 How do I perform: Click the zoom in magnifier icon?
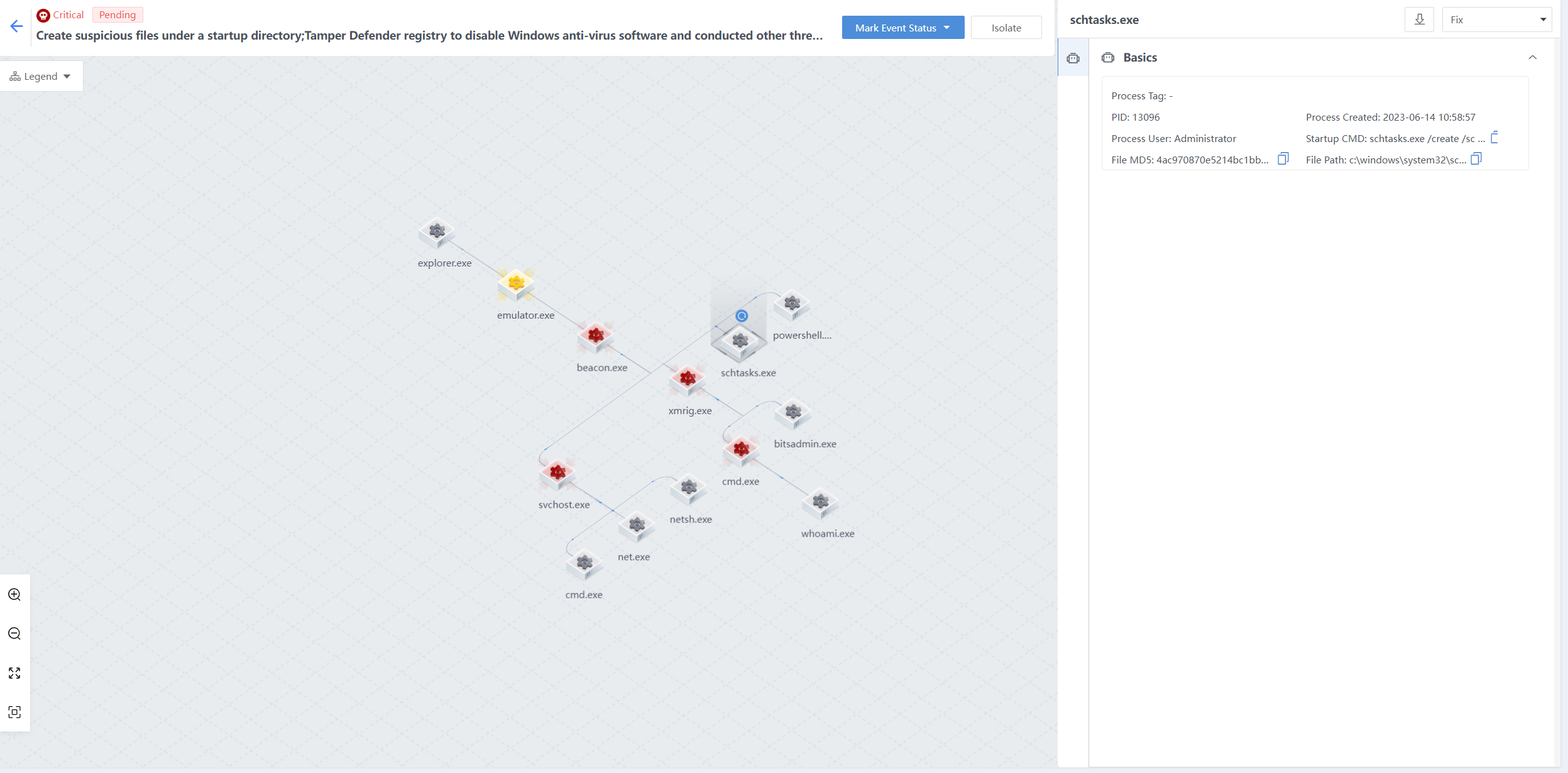(14, 595)
